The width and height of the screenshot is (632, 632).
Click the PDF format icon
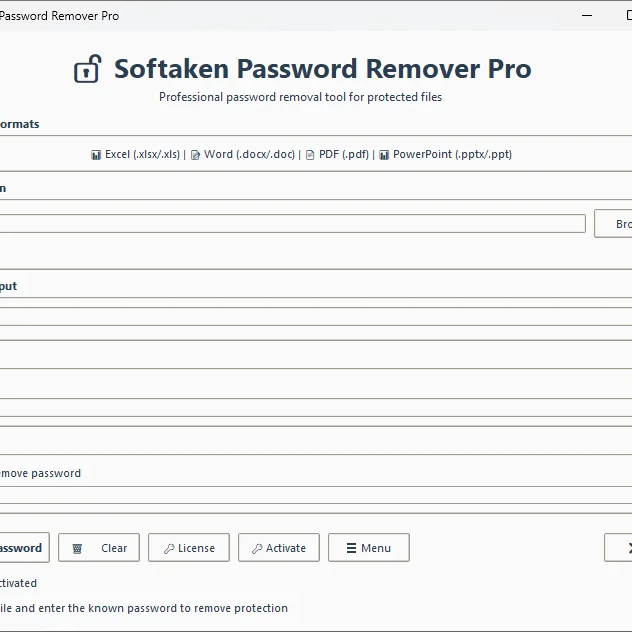pos(310,155)
